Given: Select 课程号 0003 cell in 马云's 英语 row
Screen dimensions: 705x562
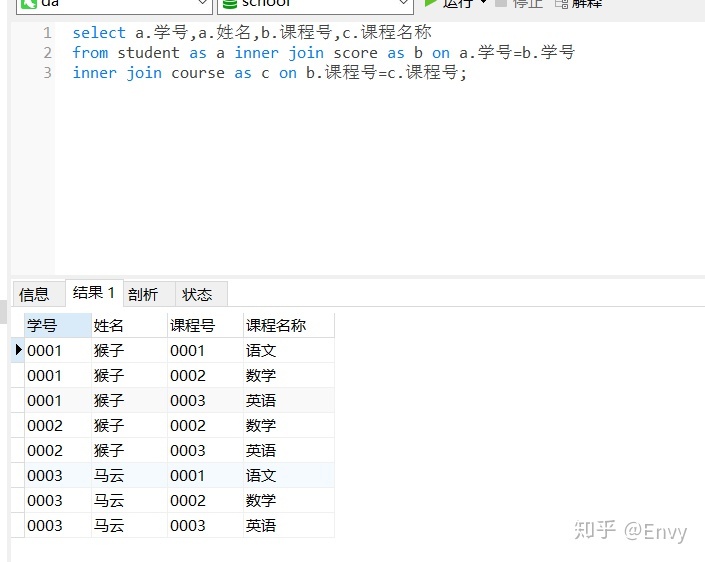Looking at the screenshot, I should (x=205, y=525).
